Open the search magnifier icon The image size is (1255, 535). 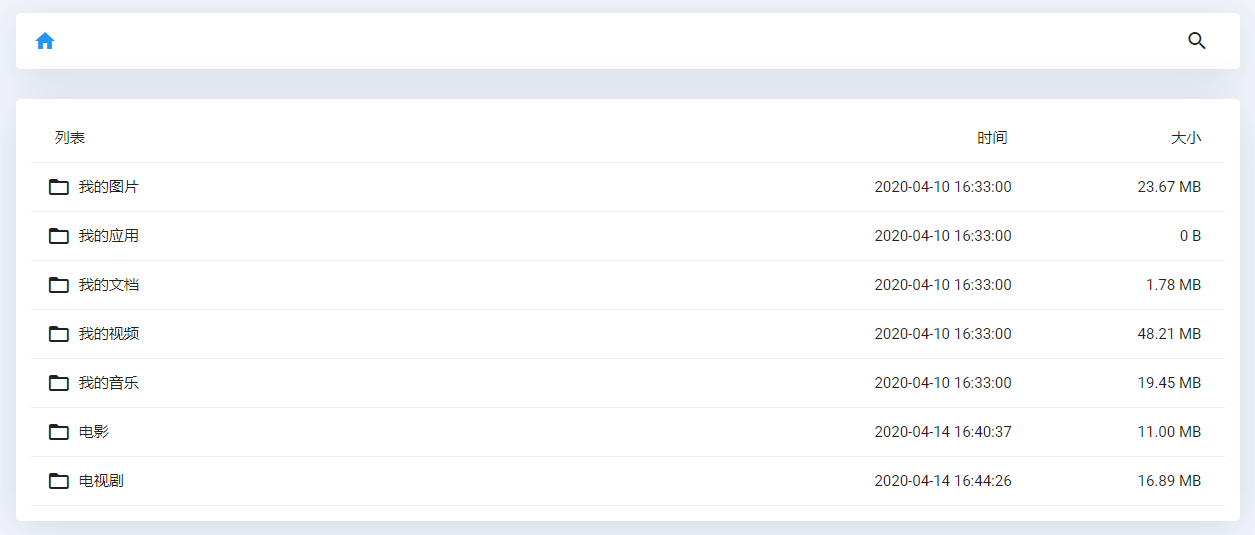pyautogui.click(x=1196, y=41)
